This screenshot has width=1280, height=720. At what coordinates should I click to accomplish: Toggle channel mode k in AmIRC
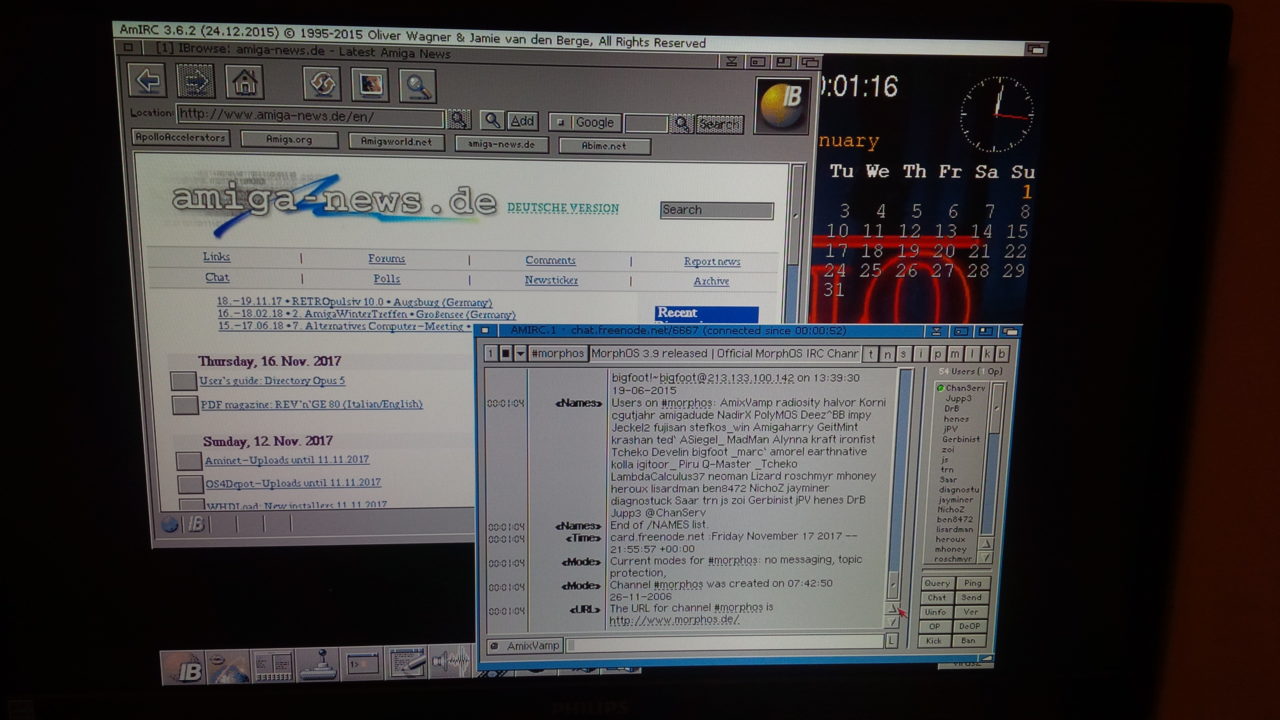point(986,354)
